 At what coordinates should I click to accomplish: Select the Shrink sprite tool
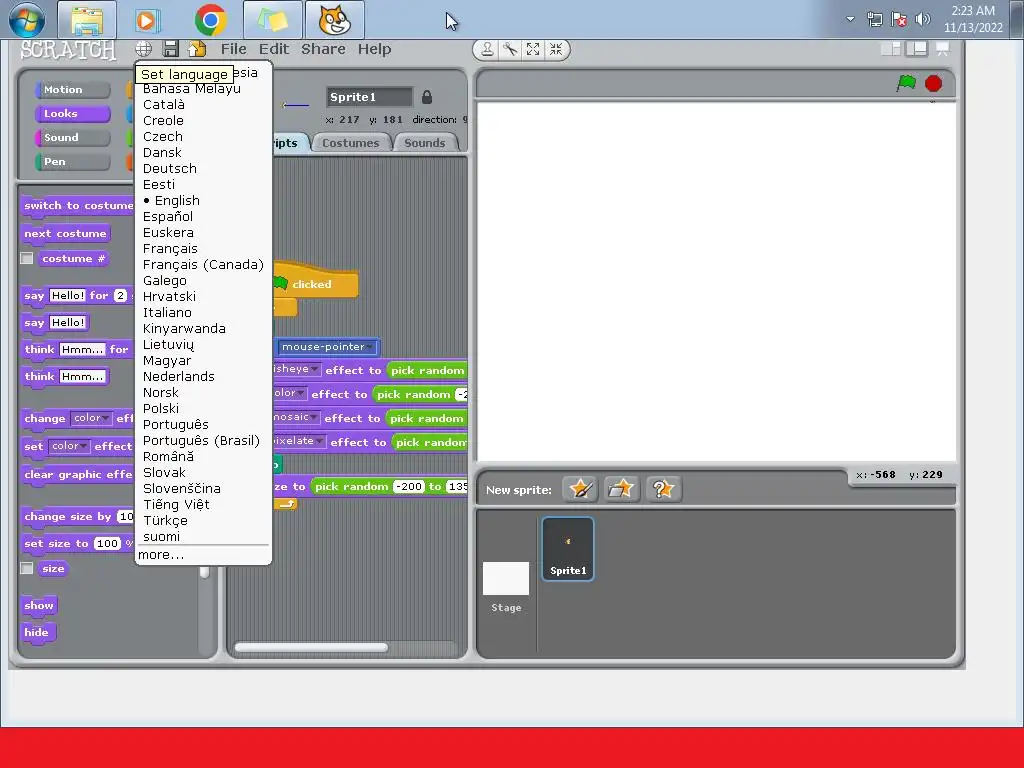pyautogui.click(x=556, y=50)
